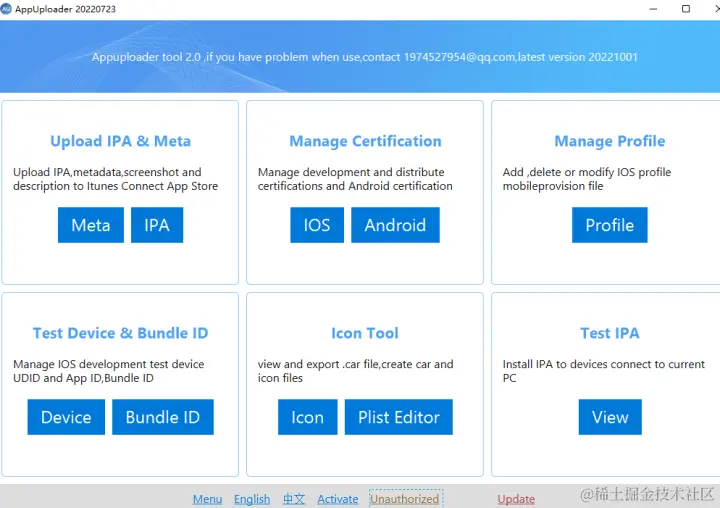Image resolution: width=720 pixels, height=508 pixels.
Task: Click the Icon Tool heading
Action: (365, 333)
